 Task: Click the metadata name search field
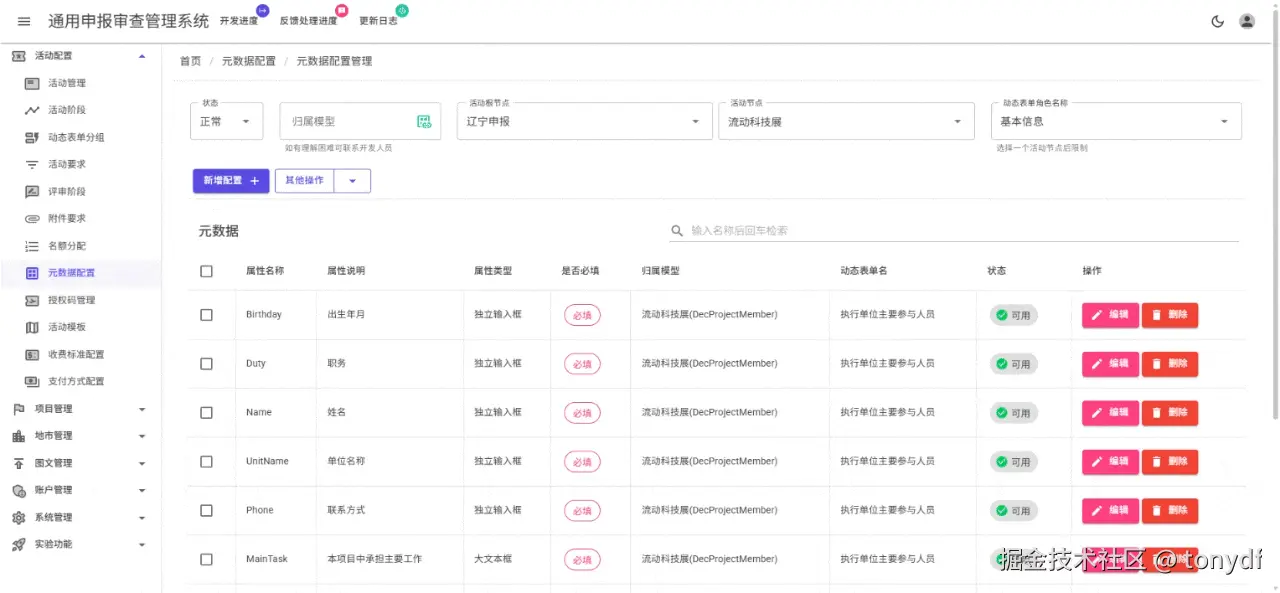pyautogui.click(x=954, y=231)
